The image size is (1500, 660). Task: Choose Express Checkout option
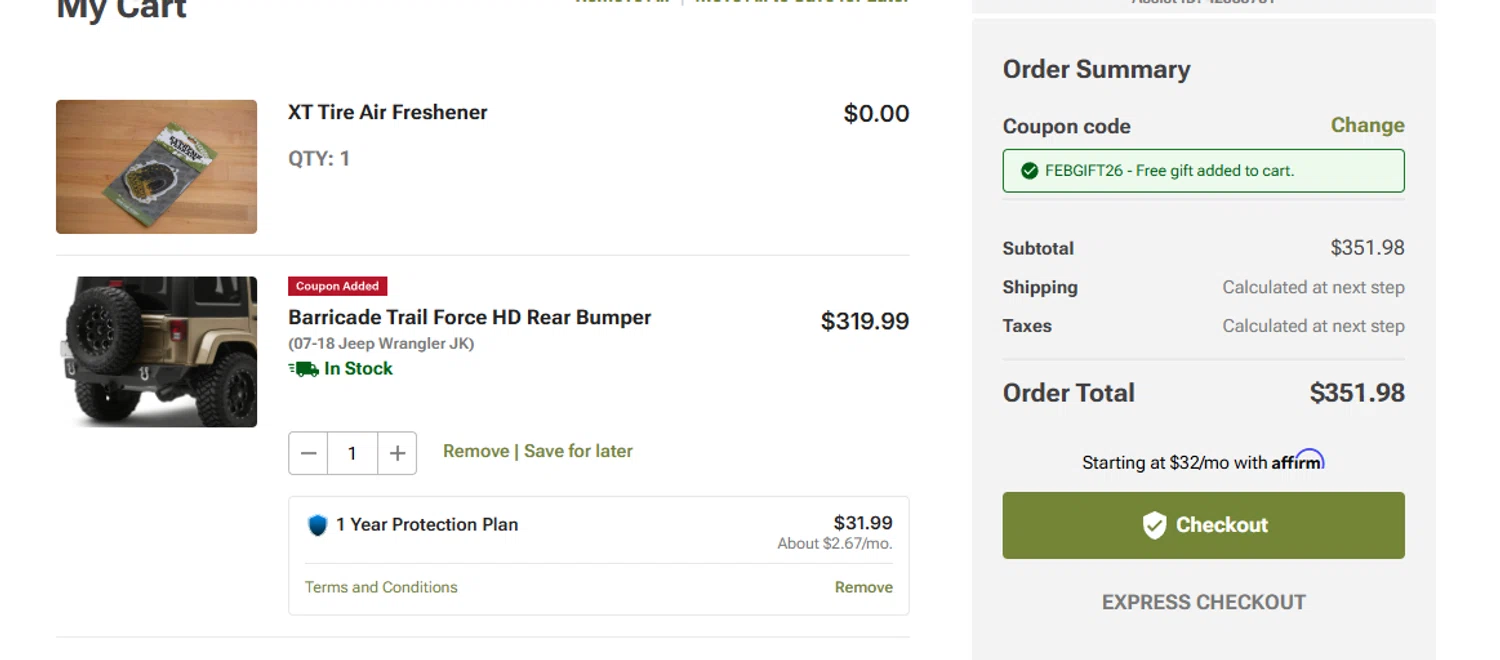click(x=1203, y=602)
